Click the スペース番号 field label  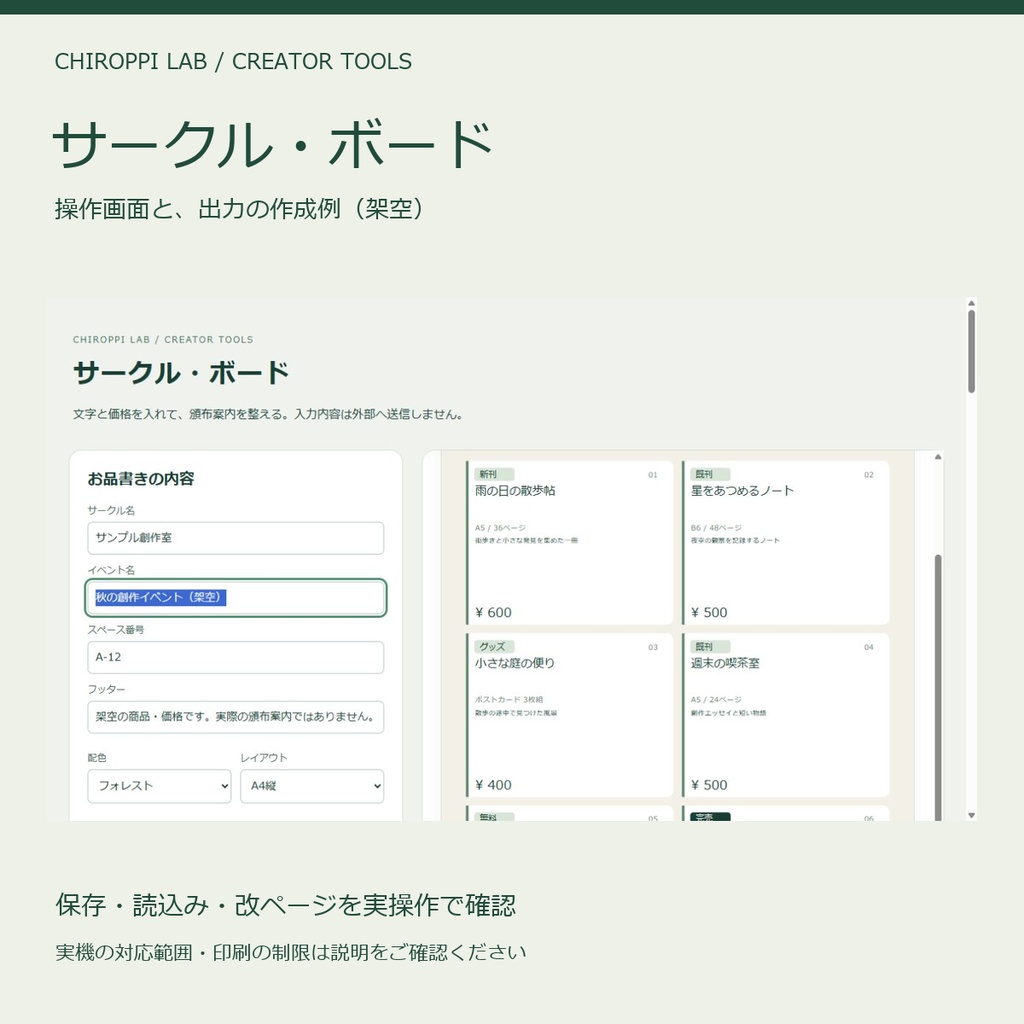coord(116,630)
